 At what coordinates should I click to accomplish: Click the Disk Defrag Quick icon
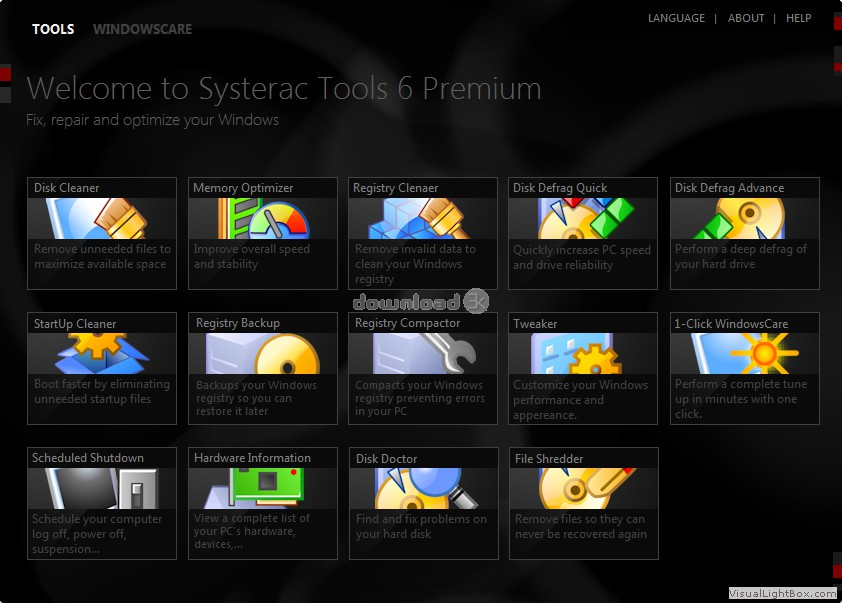coord(586,219)
